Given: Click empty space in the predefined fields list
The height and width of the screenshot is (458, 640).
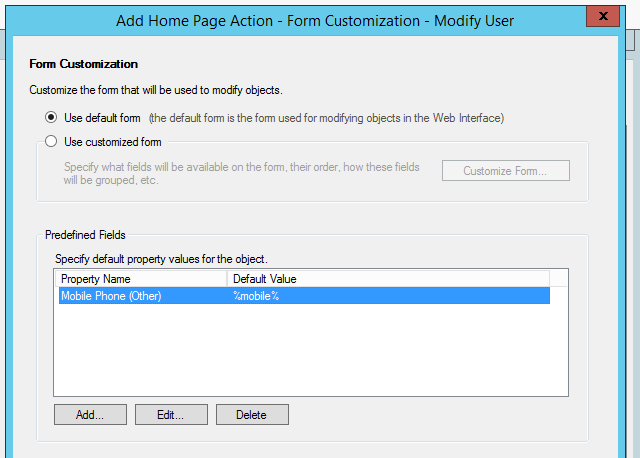Looking at the screenshot, I should click(310, 349).
